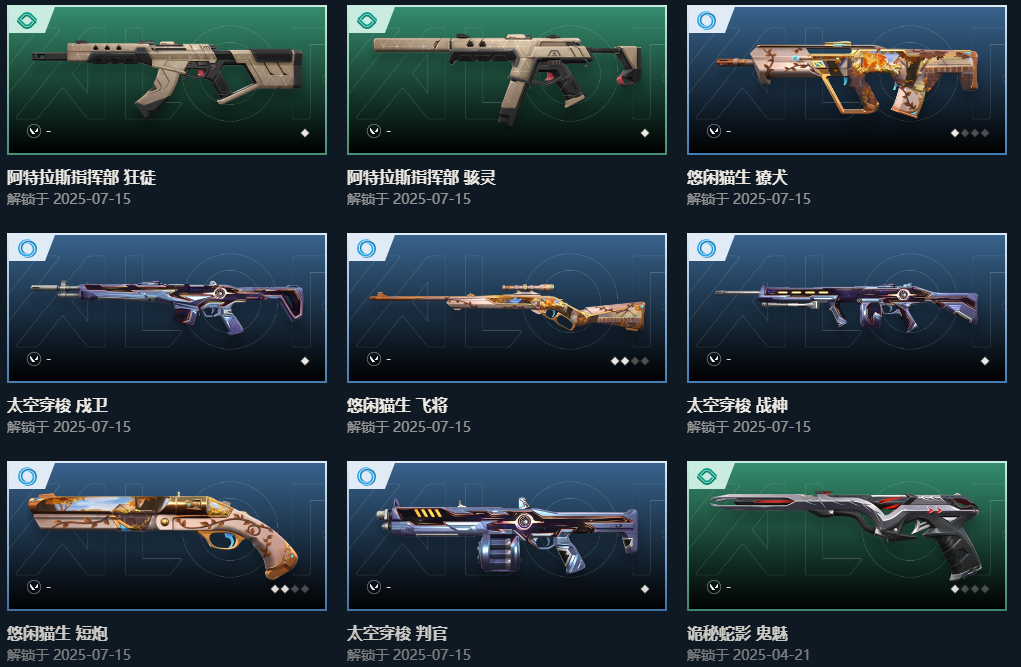Click the 阿特拉斯指挥部 骇灵 title text
This screenshot has width=1021, height=667.
421,177
